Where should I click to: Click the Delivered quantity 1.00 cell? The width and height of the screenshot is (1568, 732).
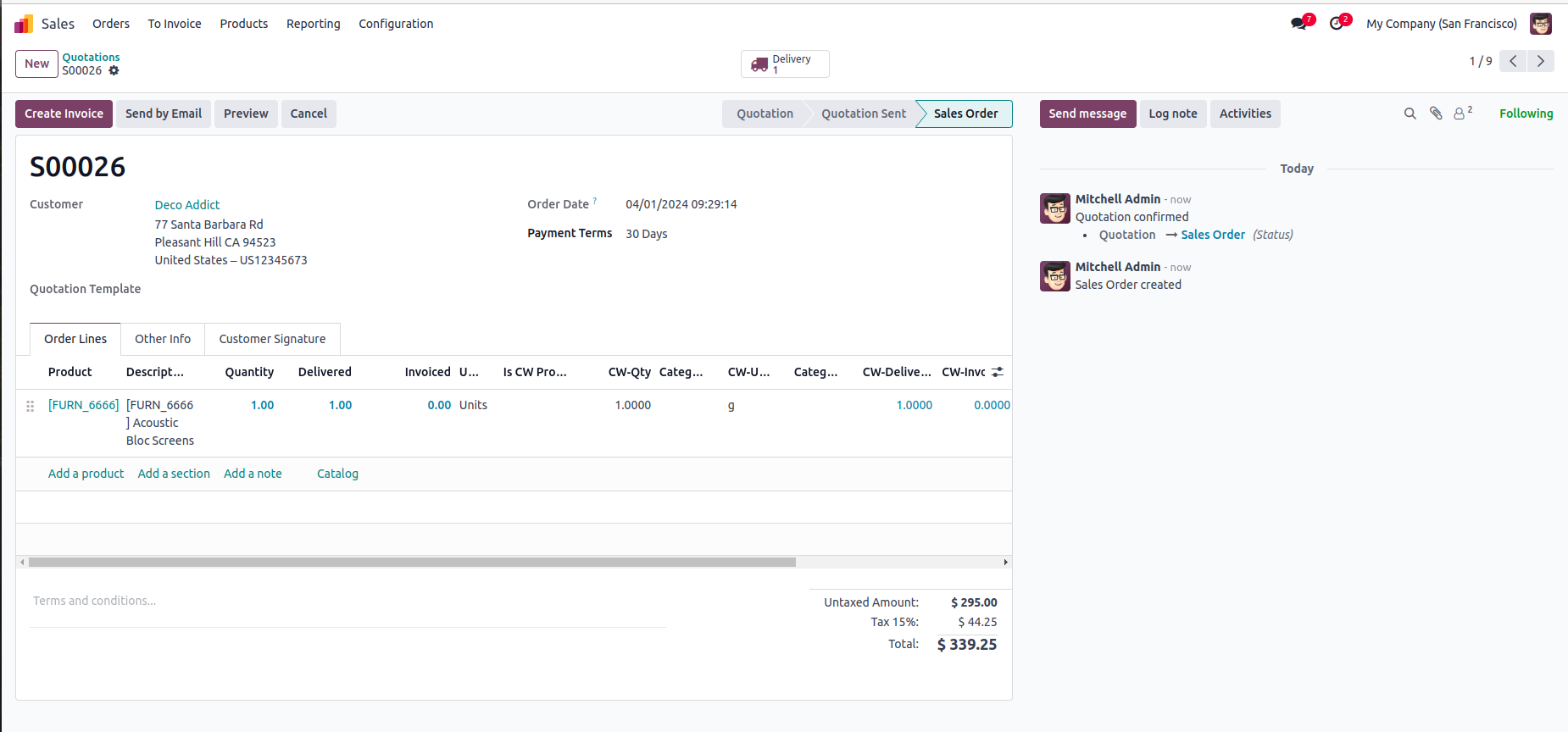point(340,405)
